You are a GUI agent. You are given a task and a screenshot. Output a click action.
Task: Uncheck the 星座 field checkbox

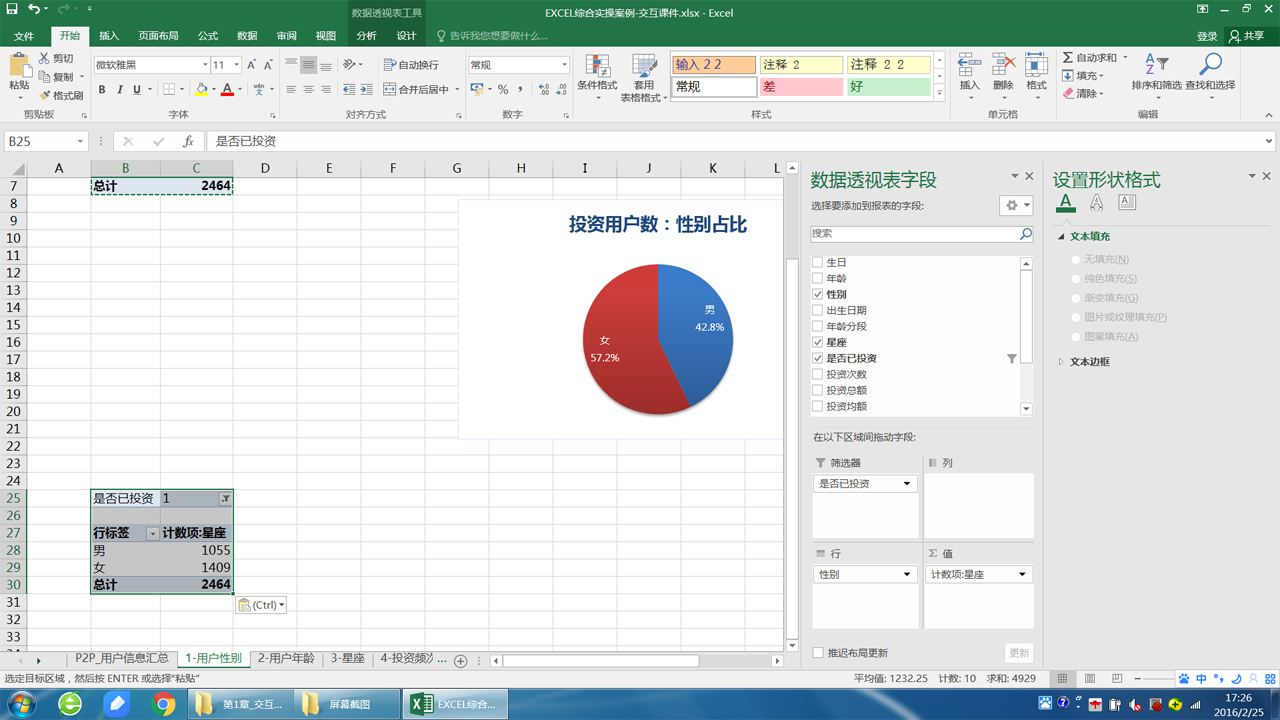pyautogui.click(x=817, y=342)
